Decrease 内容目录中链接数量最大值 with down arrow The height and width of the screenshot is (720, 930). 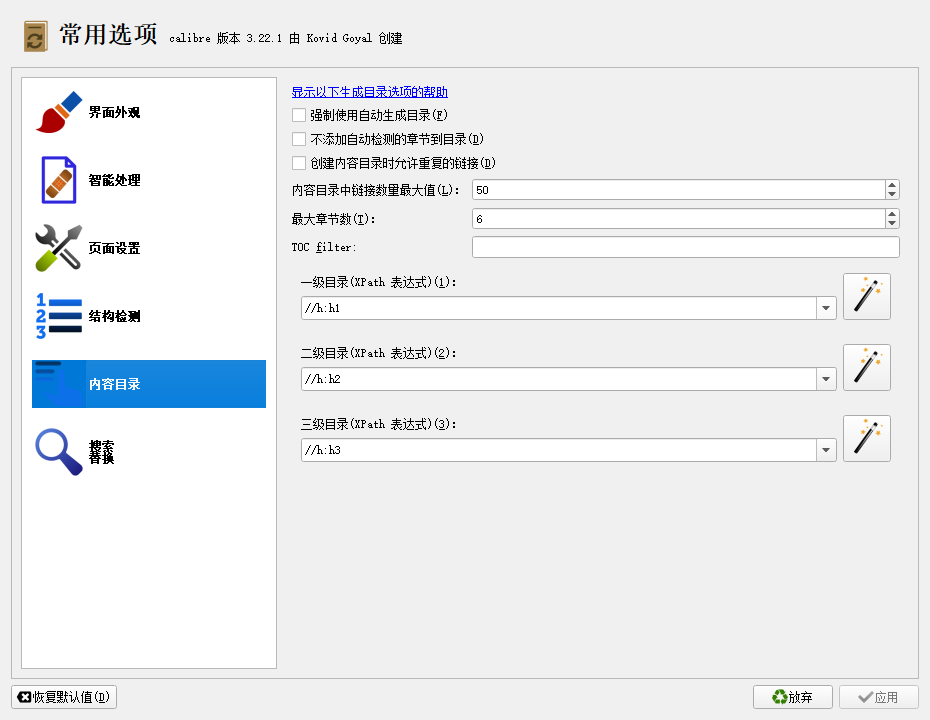(891, 195)
